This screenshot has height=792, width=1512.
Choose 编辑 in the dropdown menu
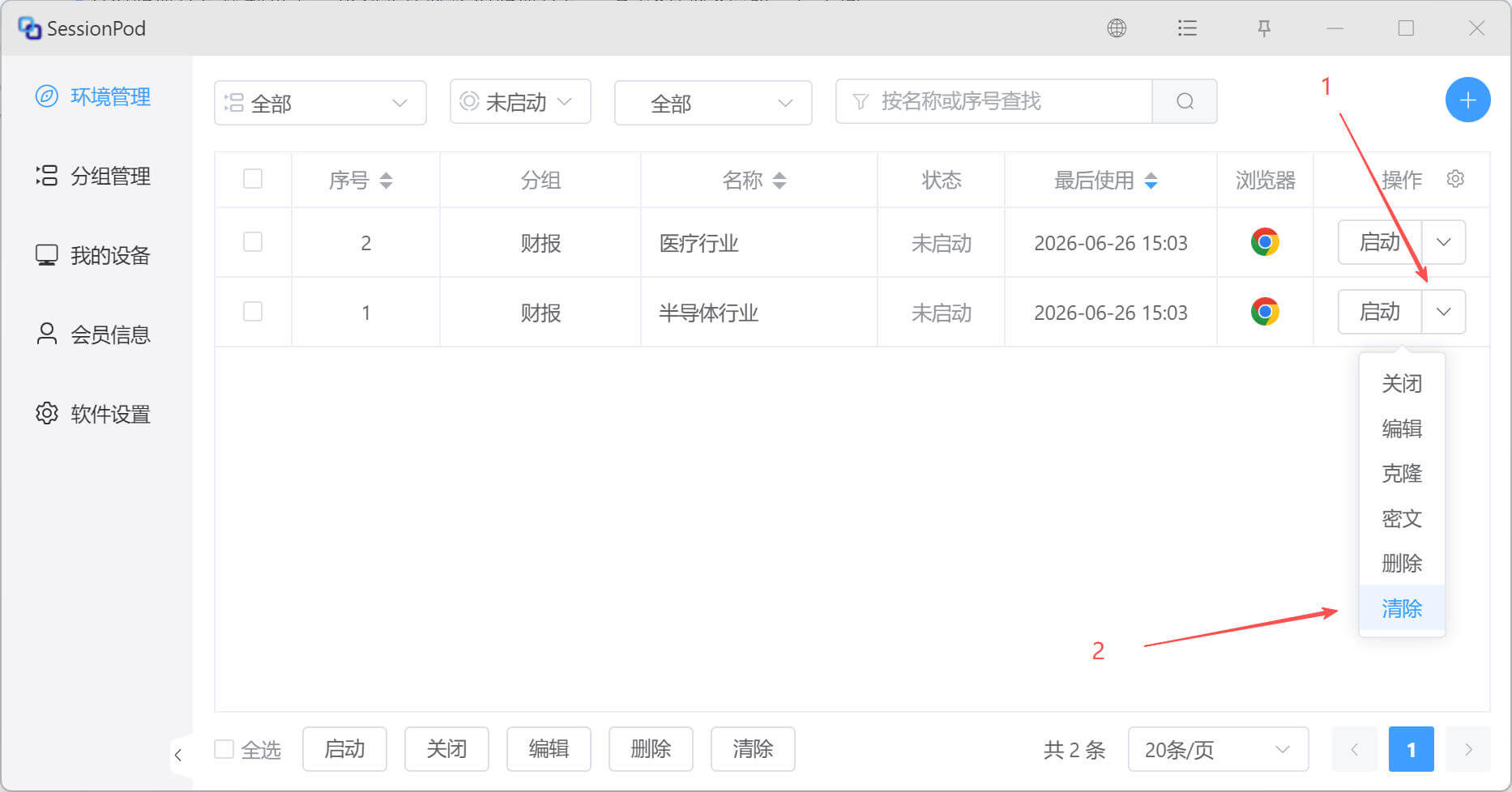[1402, 428]
